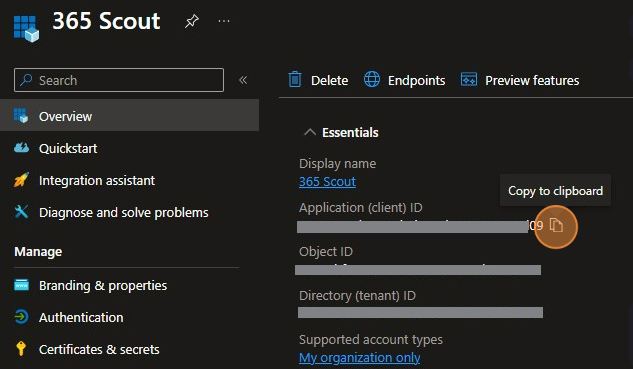
Task: Open My organization only link
Action: coord(359,358)
